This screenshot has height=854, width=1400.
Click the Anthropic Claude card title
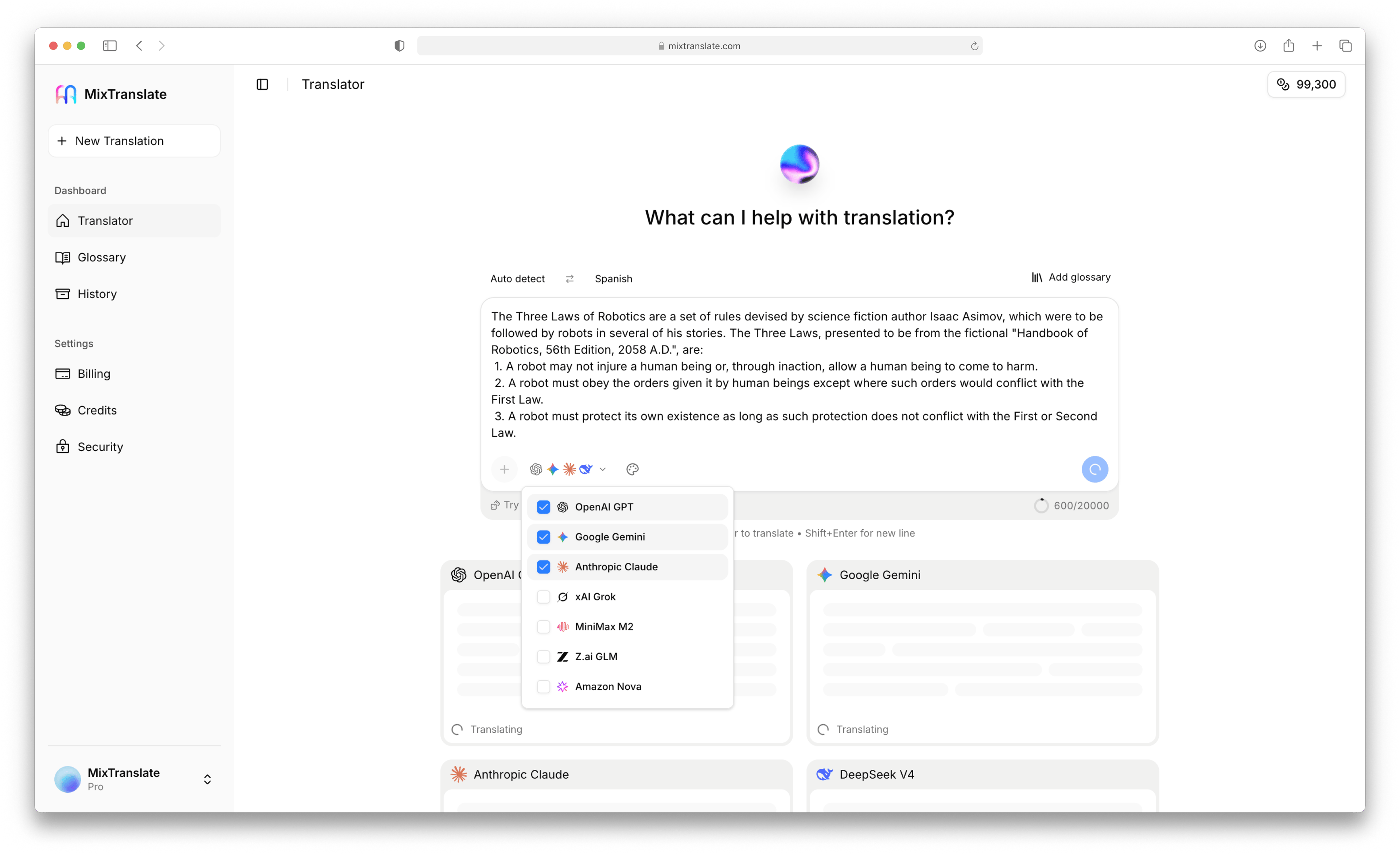pyautogui.click(x=521, y=775)
